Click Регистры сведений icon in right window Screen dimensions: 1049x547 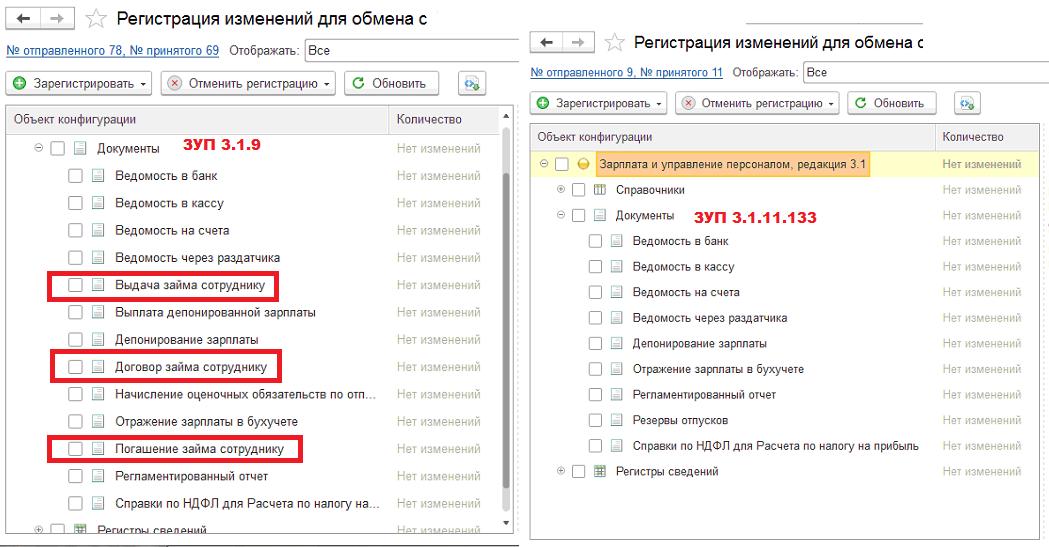pyautogui.click(x=600, y=471)
